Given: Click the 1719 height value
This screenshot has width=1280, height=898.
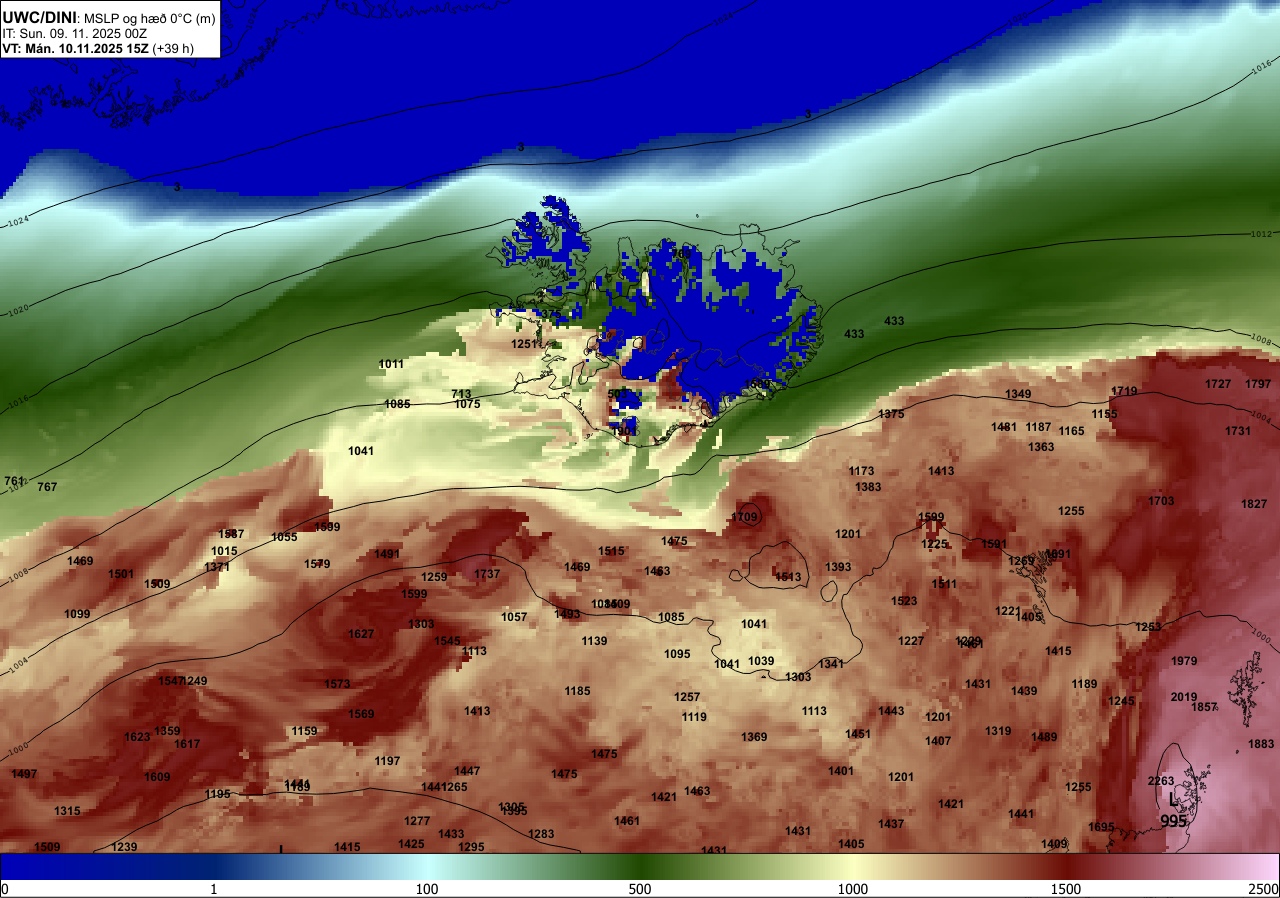Looking at the screenshot, I should [x=1124, y=391].
